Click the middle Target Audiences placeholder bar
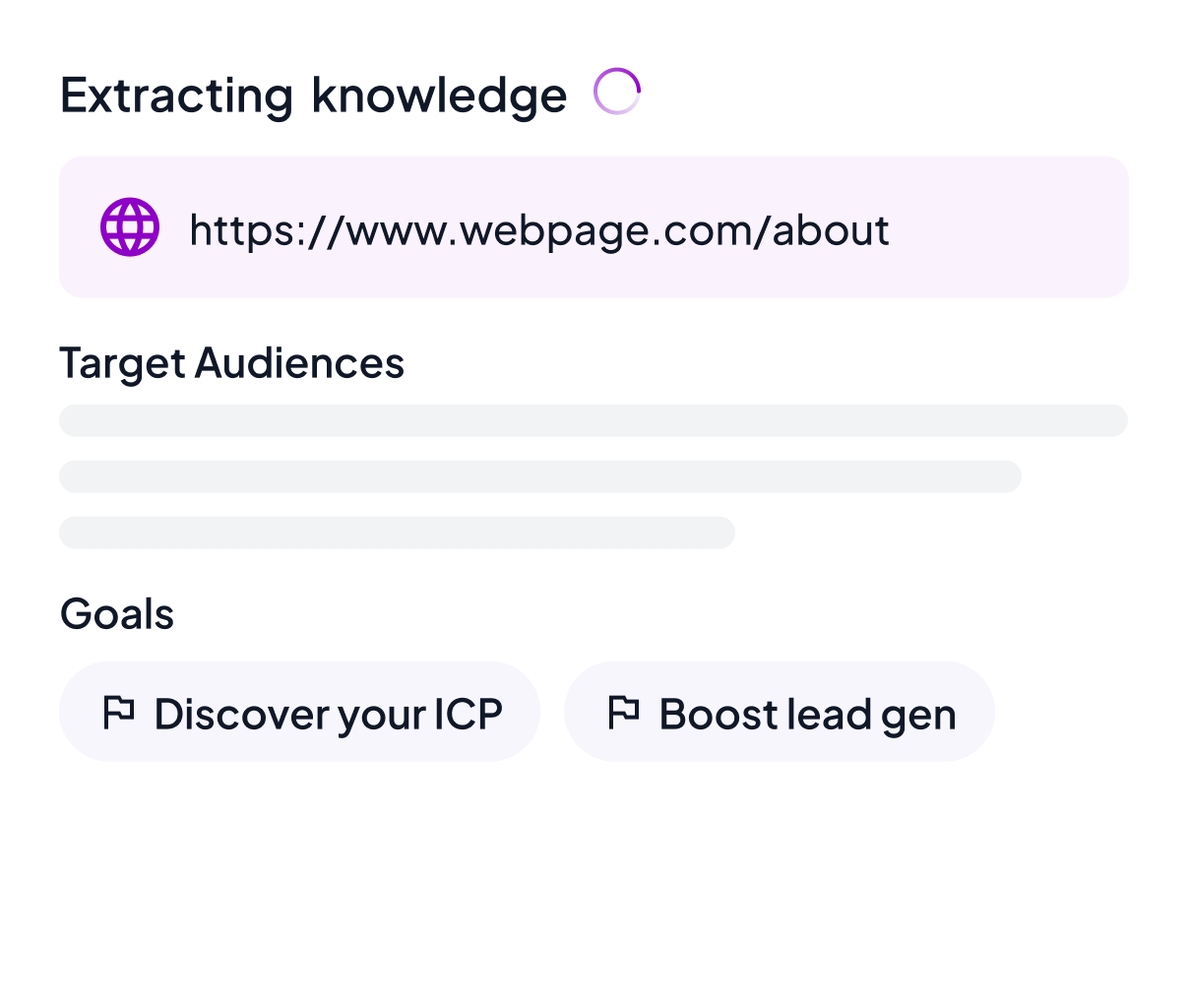 coord(539,476)
